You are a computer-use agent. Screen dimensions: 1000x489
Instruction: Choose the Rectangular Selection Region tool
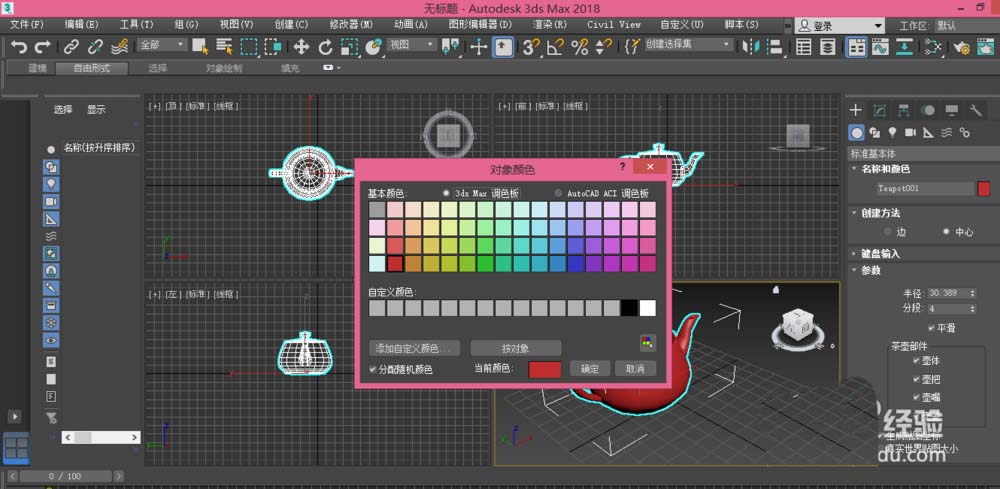point(248,47)
